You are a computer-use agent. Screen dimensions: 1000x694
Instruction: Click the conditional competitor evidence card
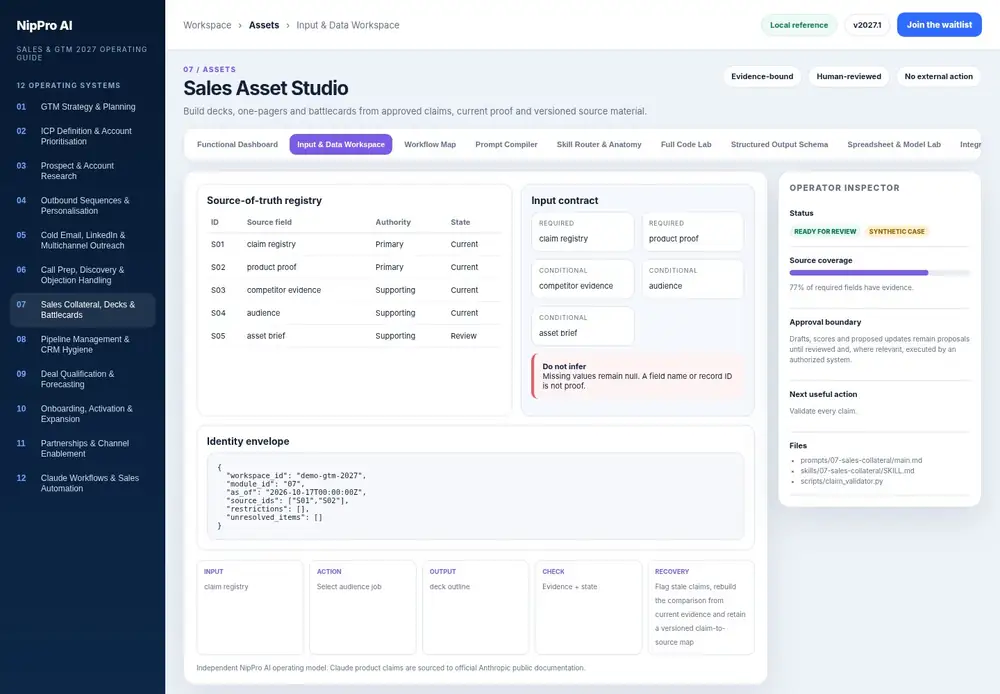pyautogui.click(x=582, y=279)
